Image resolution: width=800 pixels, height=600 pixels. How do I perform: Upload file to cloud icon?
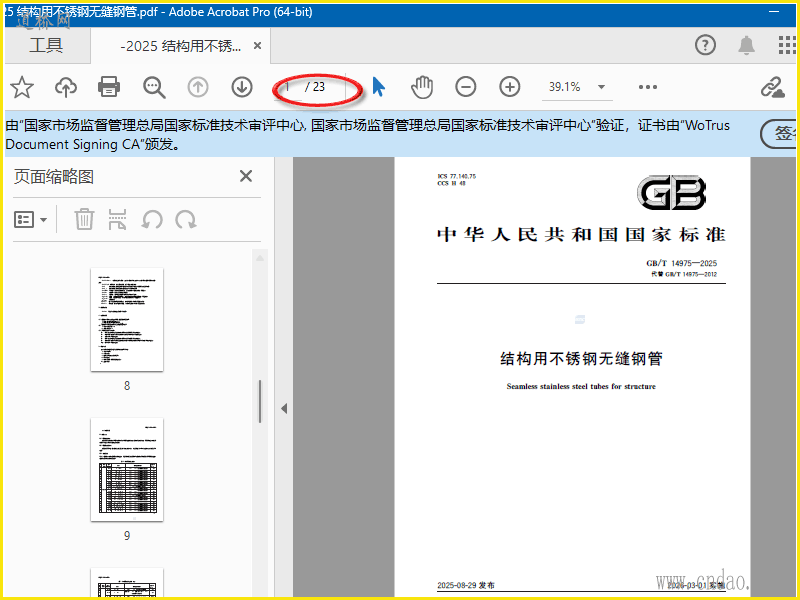click(66, 87)
